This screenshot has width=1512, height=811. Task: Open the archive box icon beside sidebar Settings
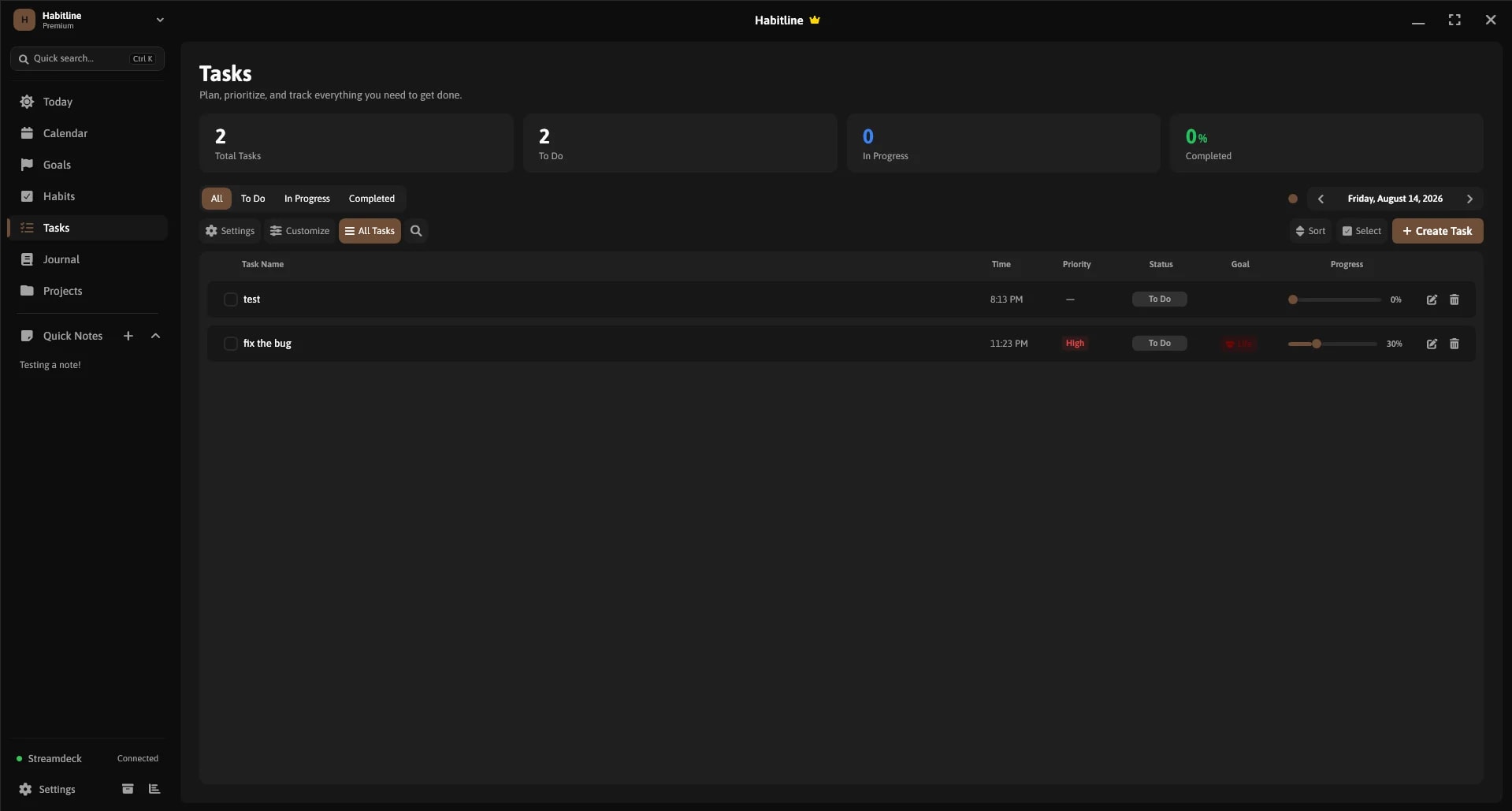click(128, 789)
